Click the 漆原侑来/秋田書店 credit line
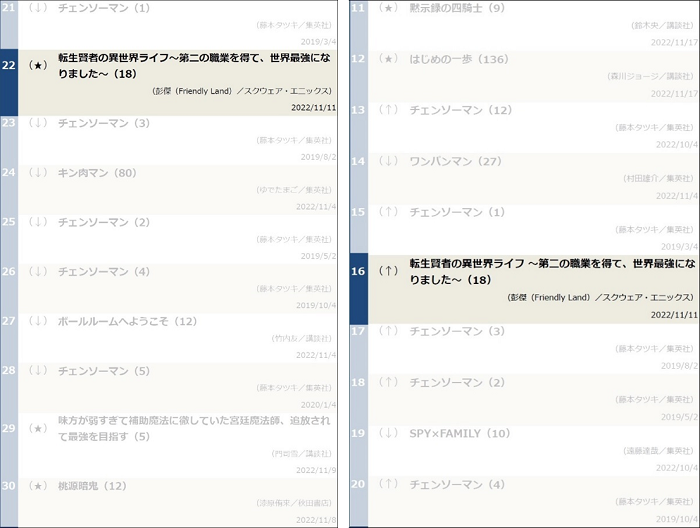 pyautogui.click(x=294, y=503)
